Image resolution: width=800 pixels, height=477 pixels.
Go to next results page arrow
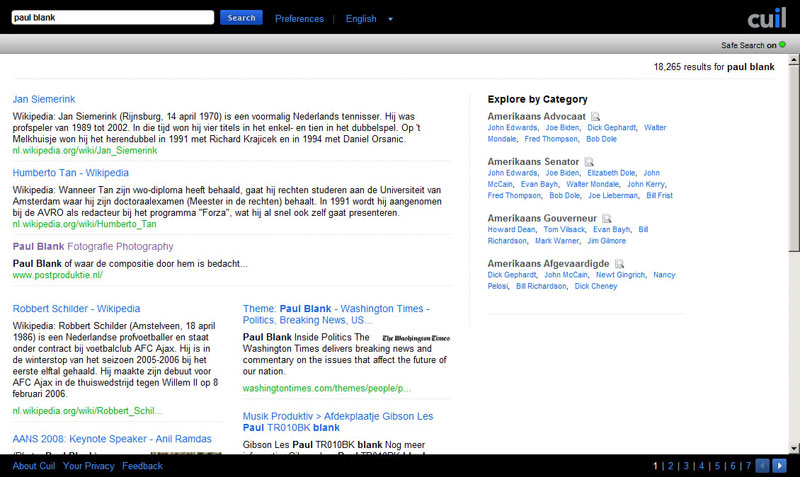coord(780,466)
